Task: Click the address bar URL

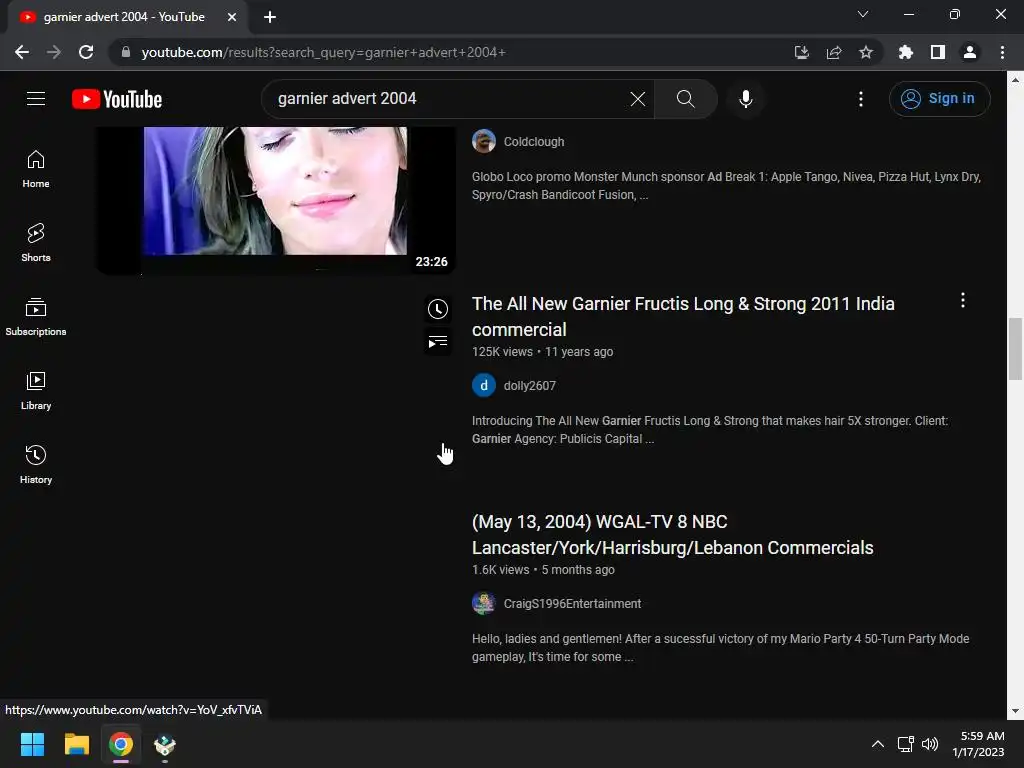Action: (x=323, y=52)
